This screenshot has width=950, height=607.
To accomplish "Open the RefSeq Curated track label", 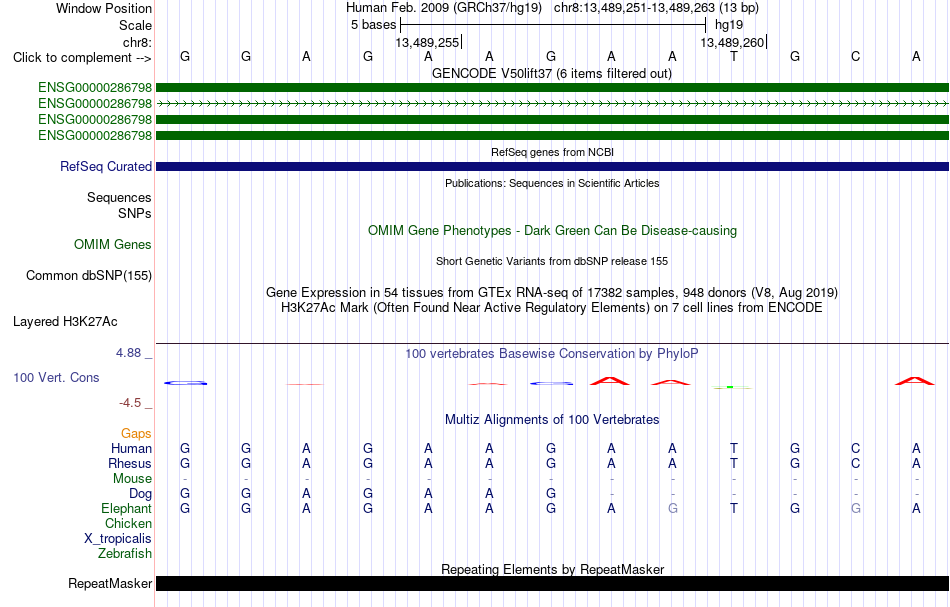I will 106,166.
